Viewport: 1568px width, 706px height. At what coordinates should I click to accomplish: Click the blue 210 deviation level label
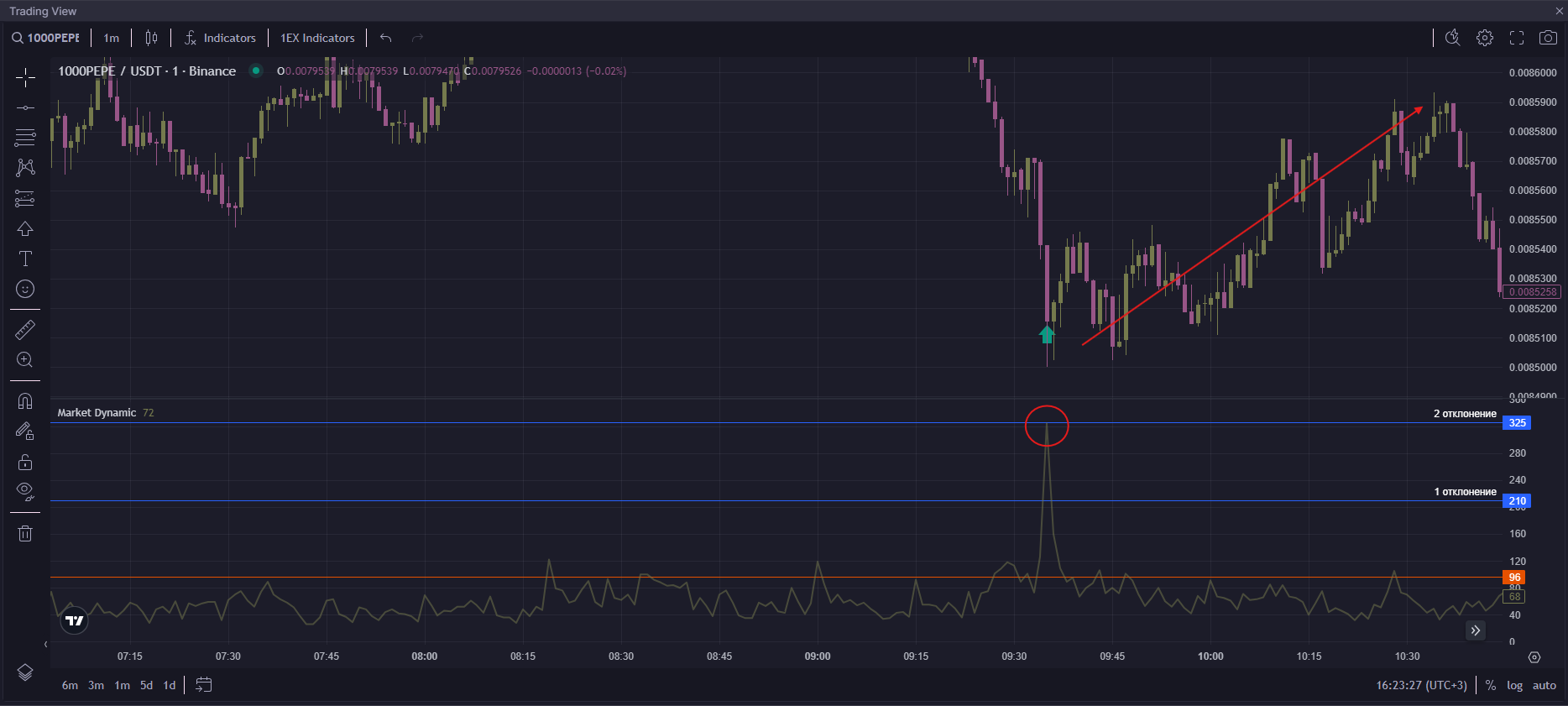pyautogui.click(x=1517, y=501)
